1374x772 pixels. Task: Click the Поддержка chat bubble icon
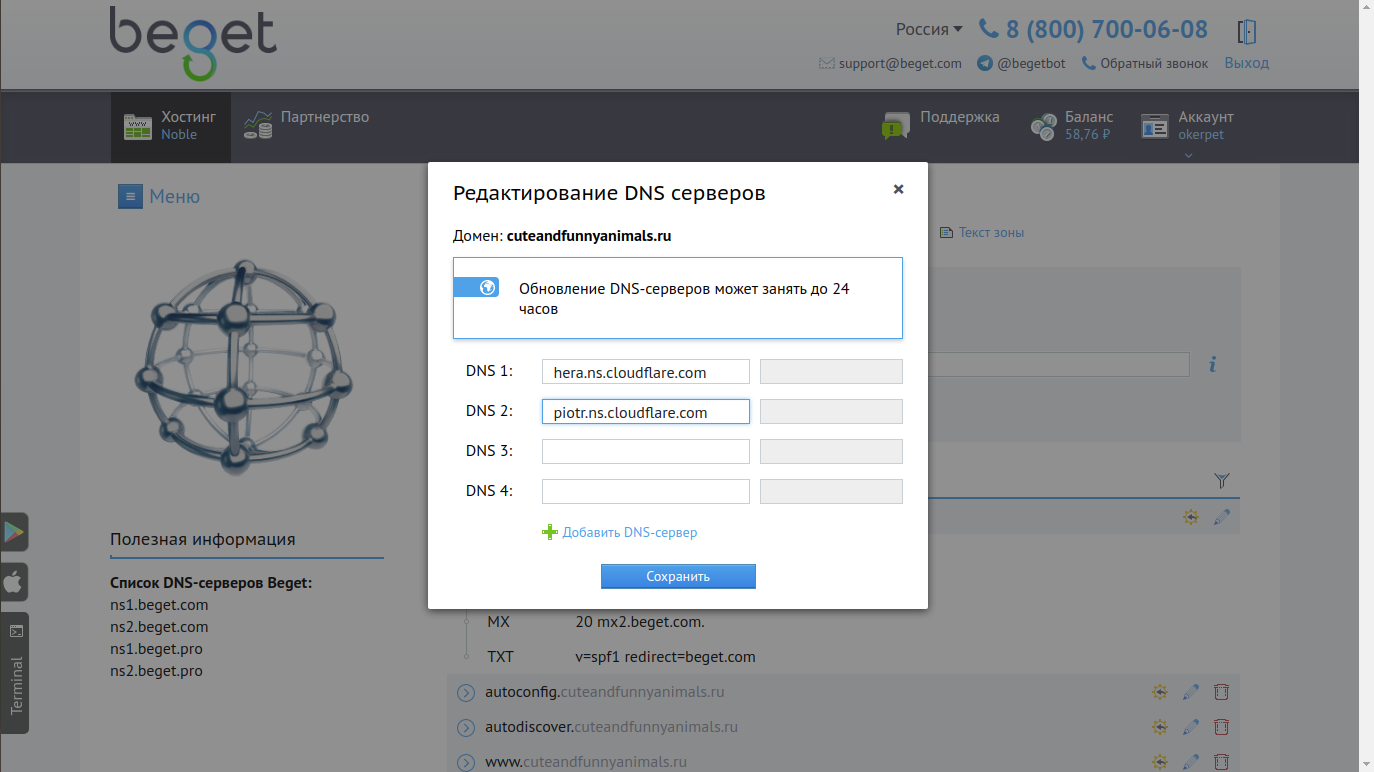[895, 126]
